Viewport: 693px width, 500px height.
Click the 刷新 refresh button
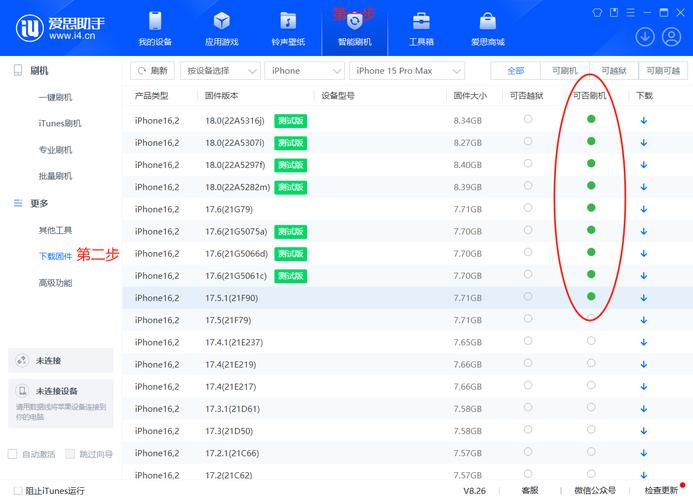coord(152,71)
